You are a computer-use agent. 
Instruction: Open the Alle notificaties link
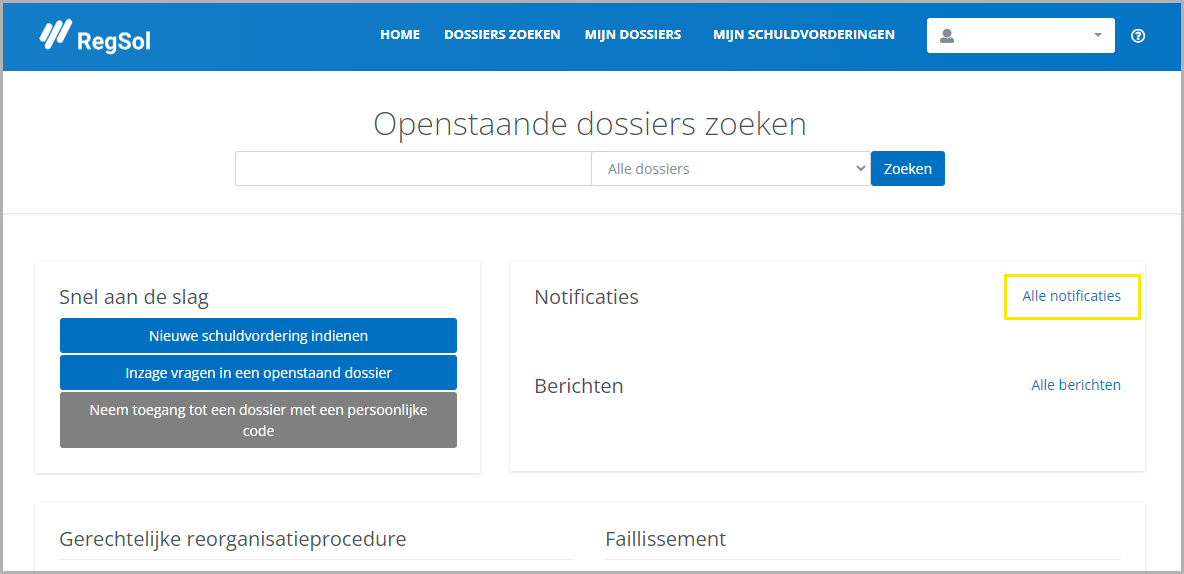[1071, 296]
